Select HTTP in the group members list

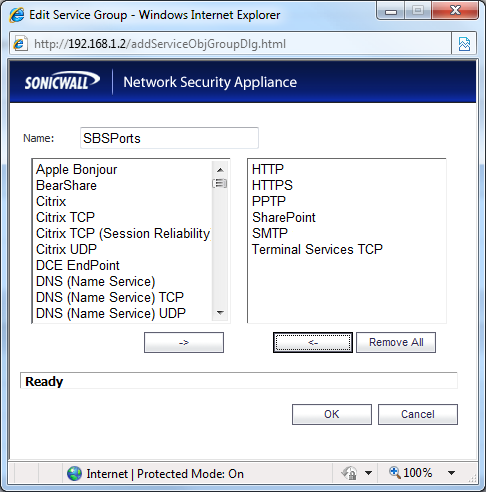[268, 169]
